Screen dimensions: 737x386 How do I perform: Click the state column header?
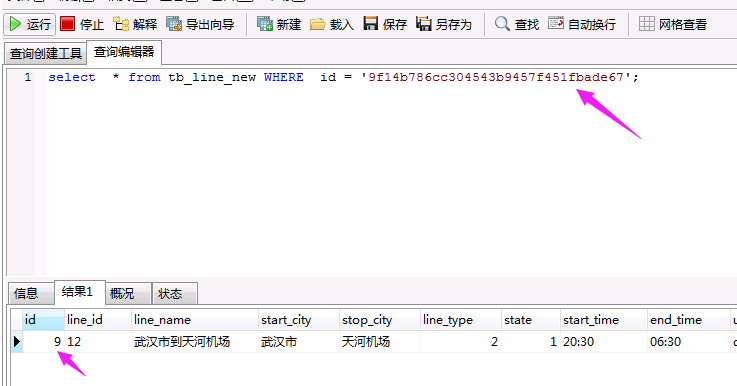point(531,320)
